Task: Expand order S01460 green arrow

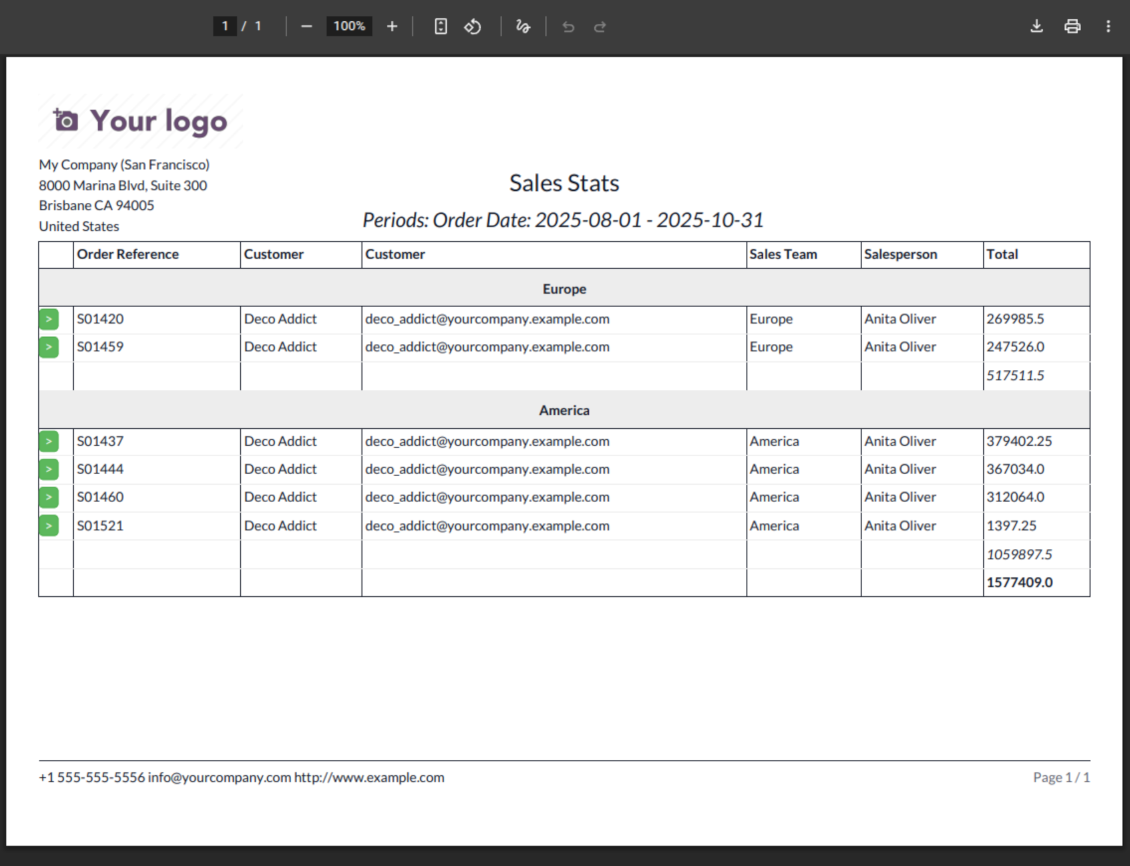Action: coord(49,497)
